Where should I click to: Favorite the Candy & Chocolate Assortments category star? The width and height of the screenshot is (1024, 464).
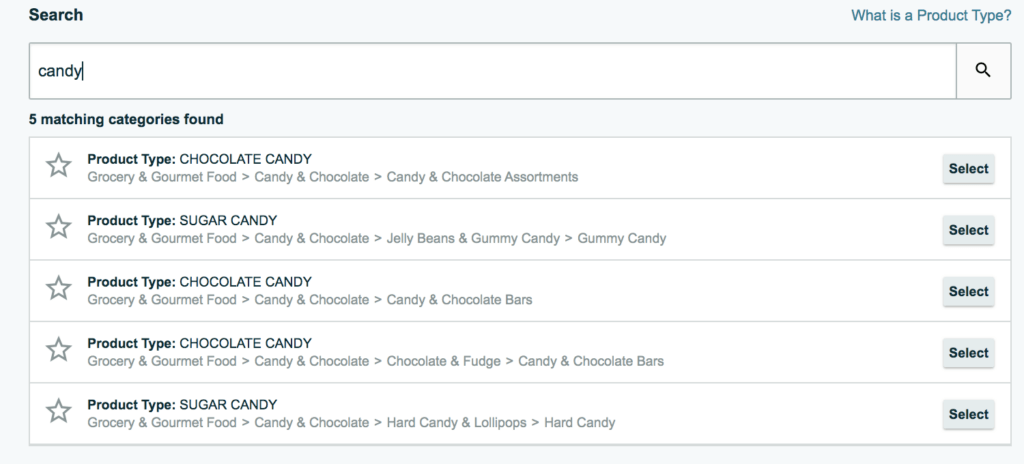click(59, 165)
